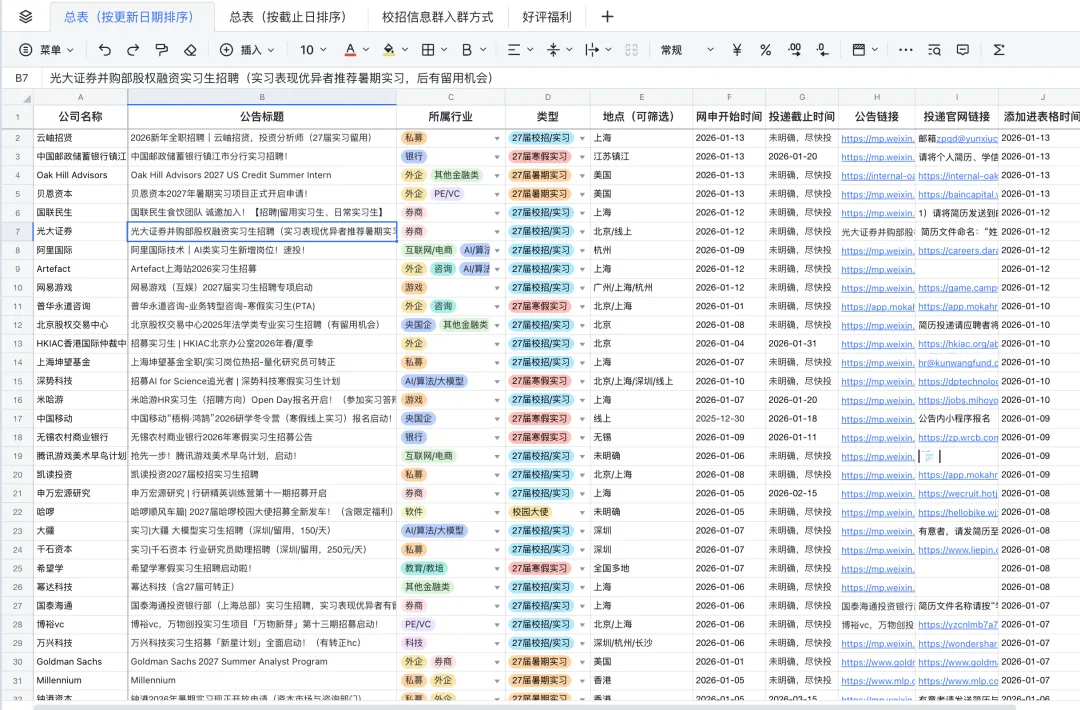Click the redo arrow in toolbar

(x=133, y=50)
